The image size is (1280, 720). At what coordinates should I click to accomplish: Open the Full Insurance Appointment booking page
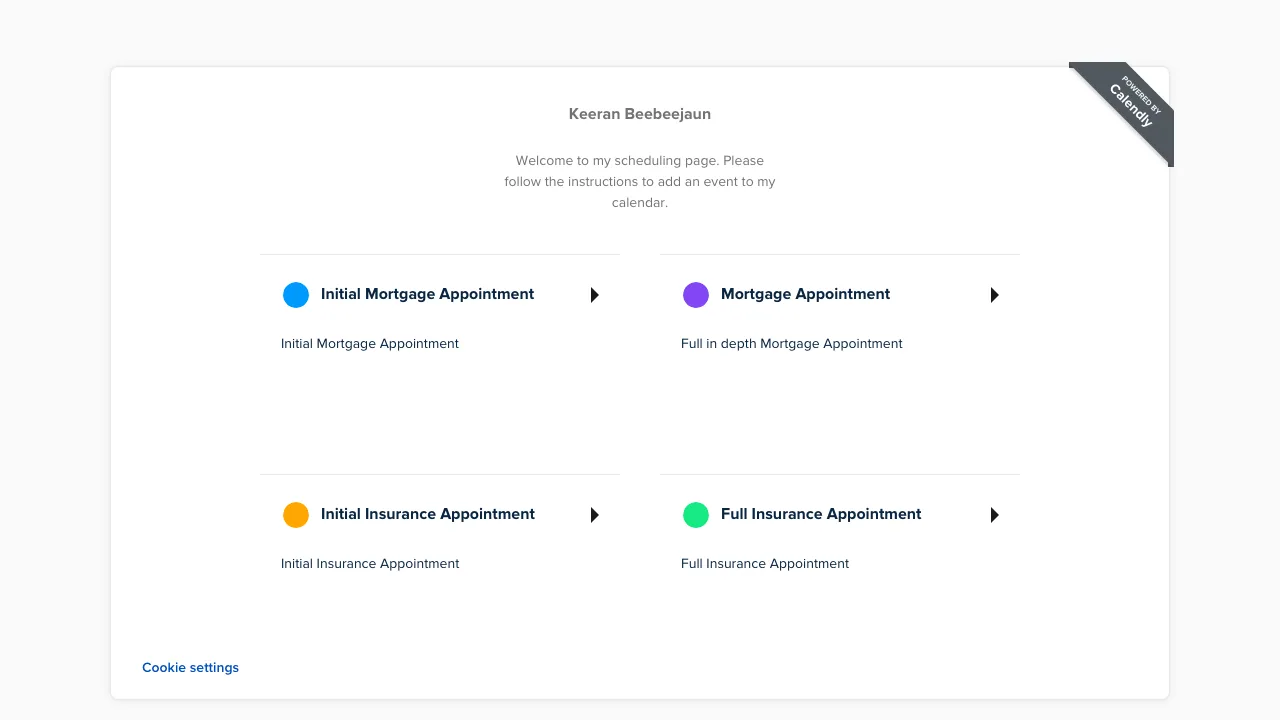point(820,514)
